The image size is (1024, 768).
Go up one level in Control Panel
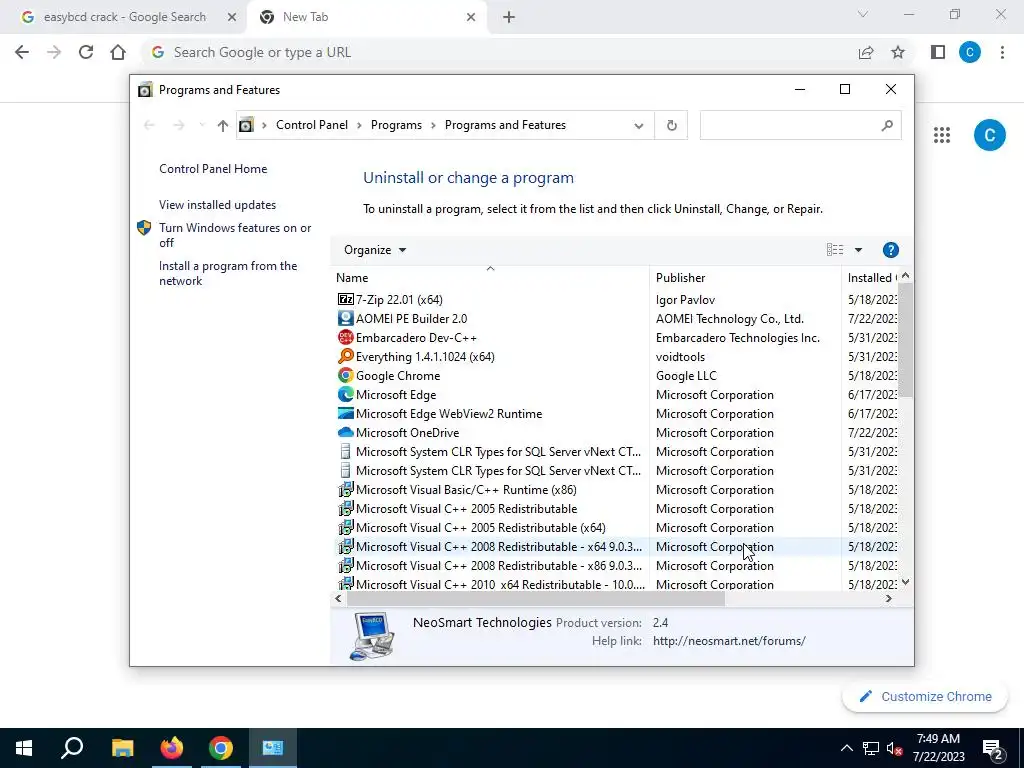[x=223, y=125]
